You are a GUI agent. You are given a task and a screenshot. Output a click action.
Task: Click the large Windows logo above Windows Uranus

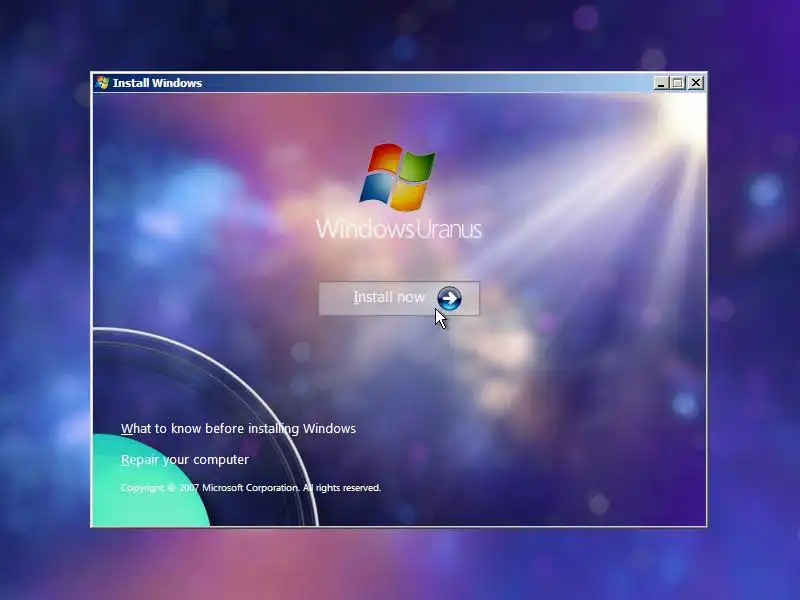point(398,177)
